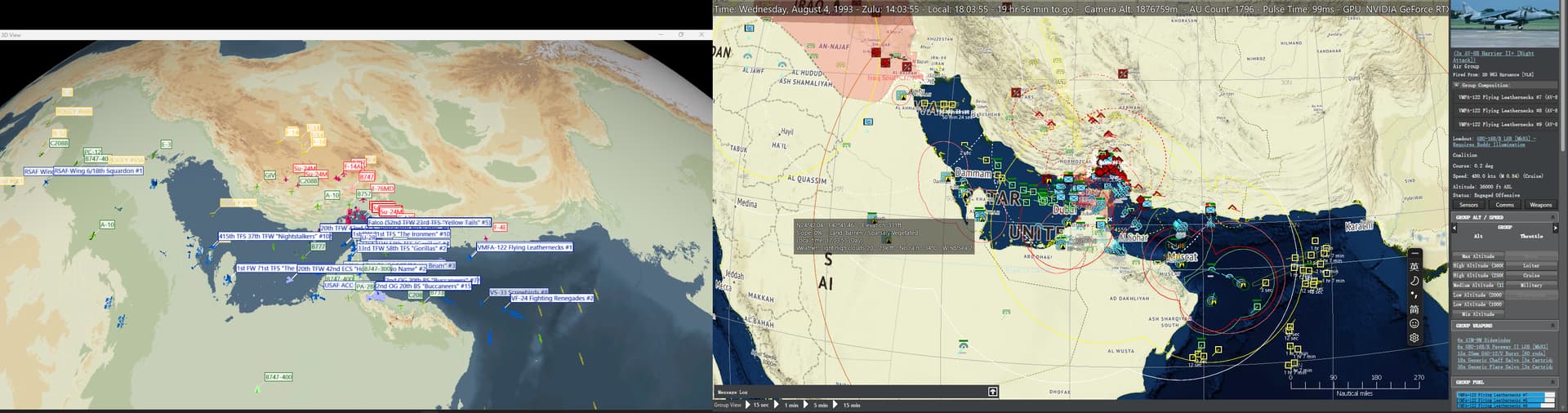Set throttle to Military

(x=1531, y=285)
